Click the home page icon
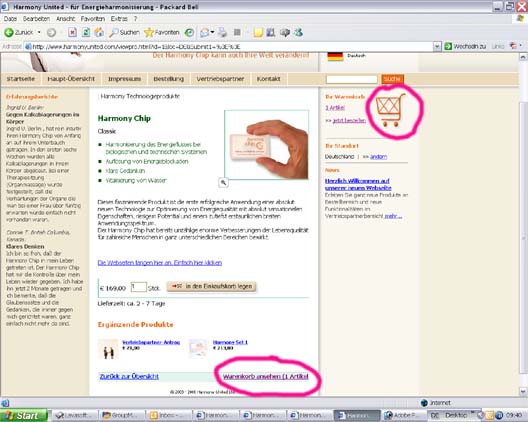This screenshot has width=528, height=422. click(99, 32)
